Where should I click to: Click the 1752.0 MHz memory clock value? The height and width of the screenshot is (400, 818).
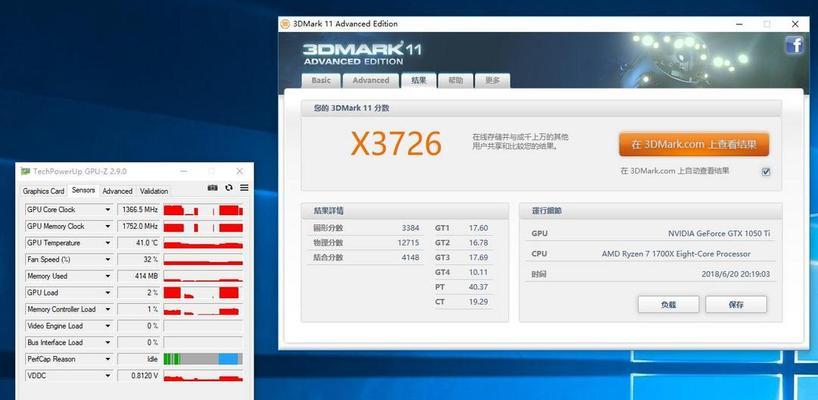click(x=139, y=226)
